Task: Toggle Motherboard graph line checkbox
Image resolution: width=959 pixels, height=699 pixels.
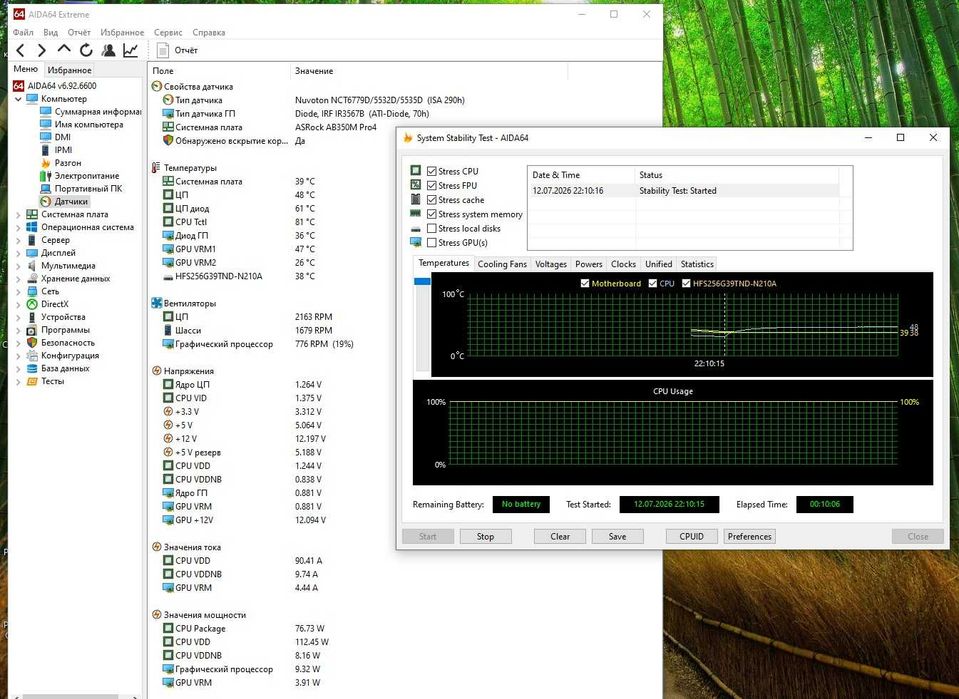Action: point(585,283)
